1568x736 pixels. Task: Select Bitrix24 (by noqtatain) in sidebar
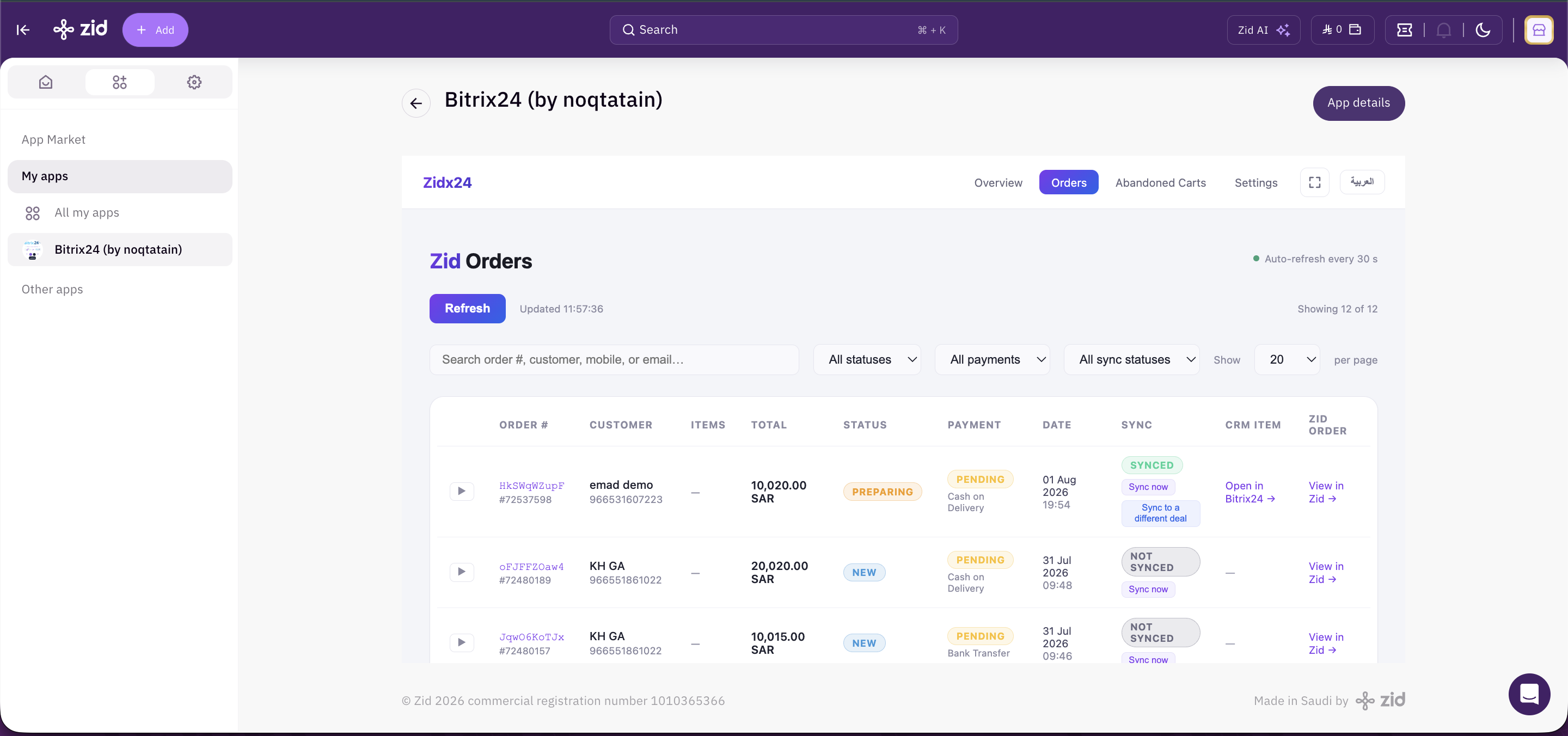(120, 249)
